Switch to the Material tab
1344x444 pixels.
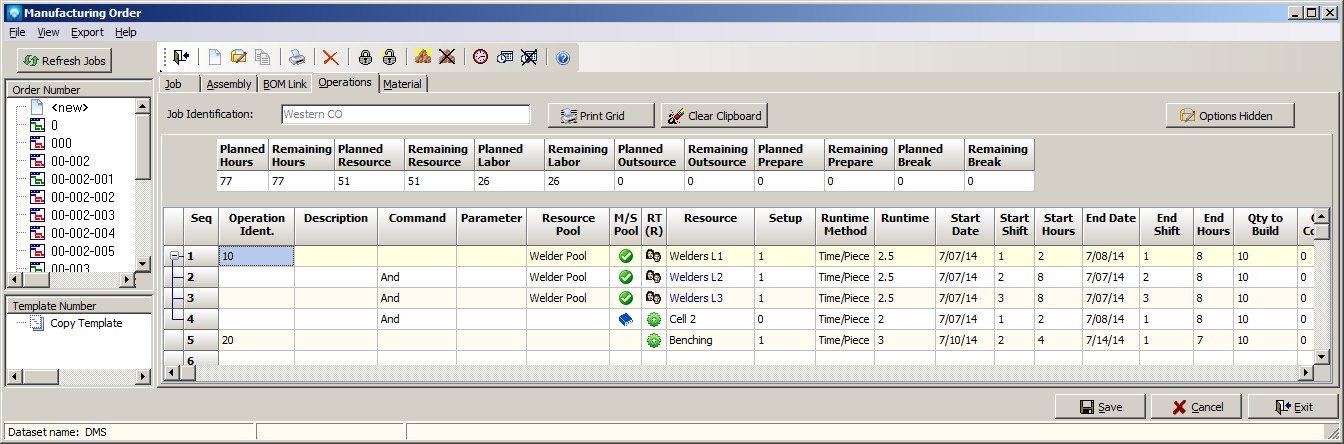tap(402, 84)
